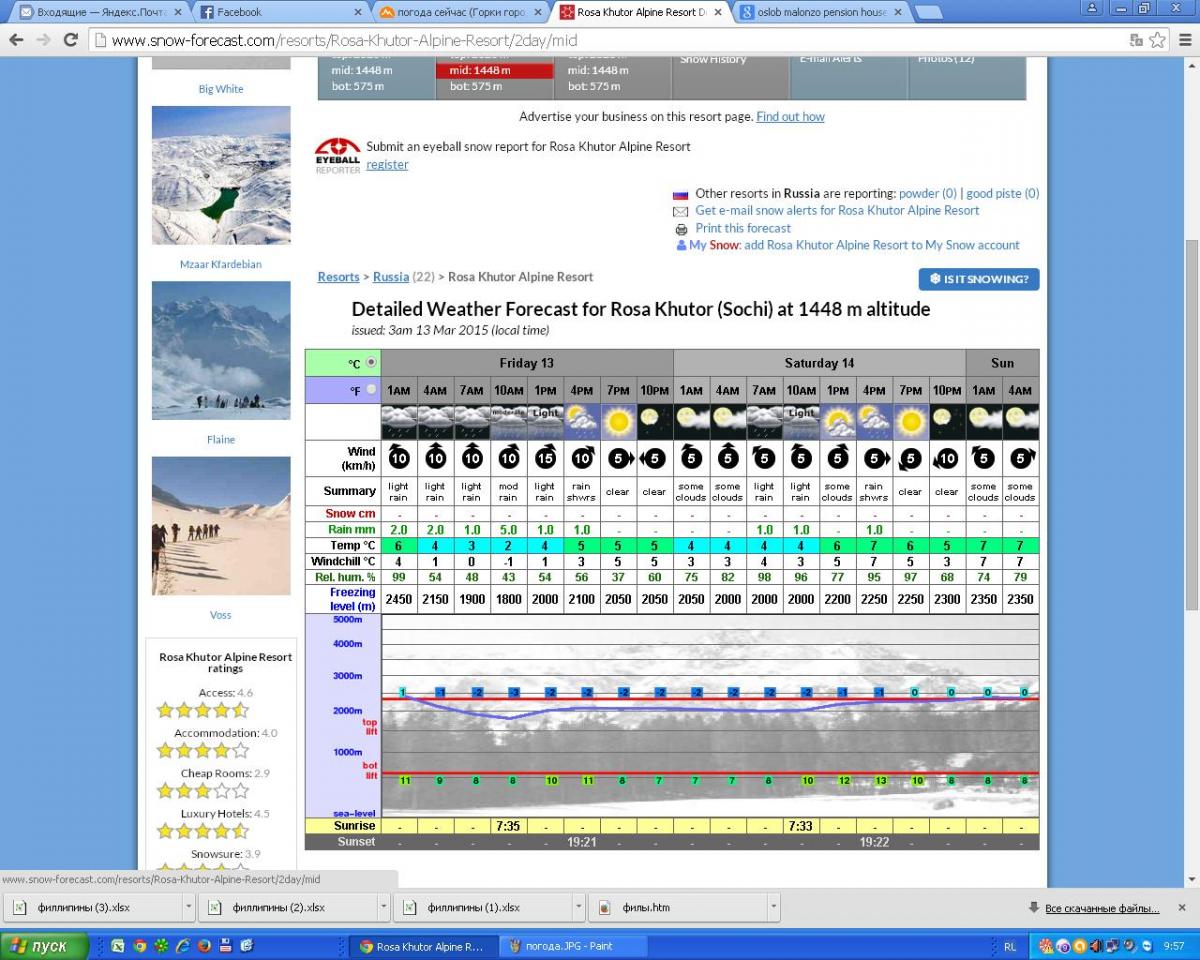This screenshot has height=960, width=1200.
Task: Click the Firefox icon in quick launch
Action: (x=204, y=946)
